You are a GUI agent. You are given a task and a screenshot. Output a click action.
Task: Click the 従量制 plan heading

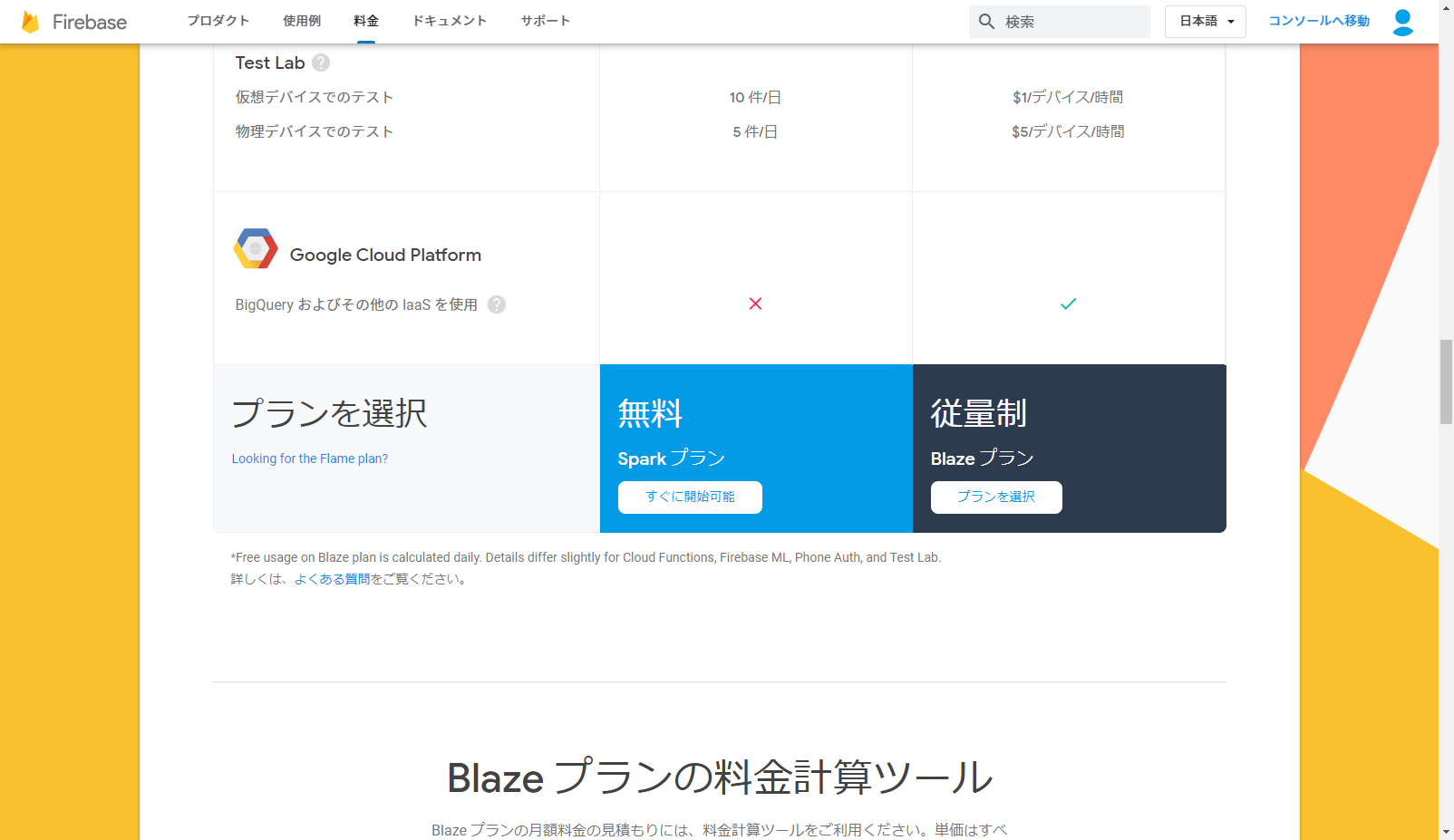coord(979,413)
